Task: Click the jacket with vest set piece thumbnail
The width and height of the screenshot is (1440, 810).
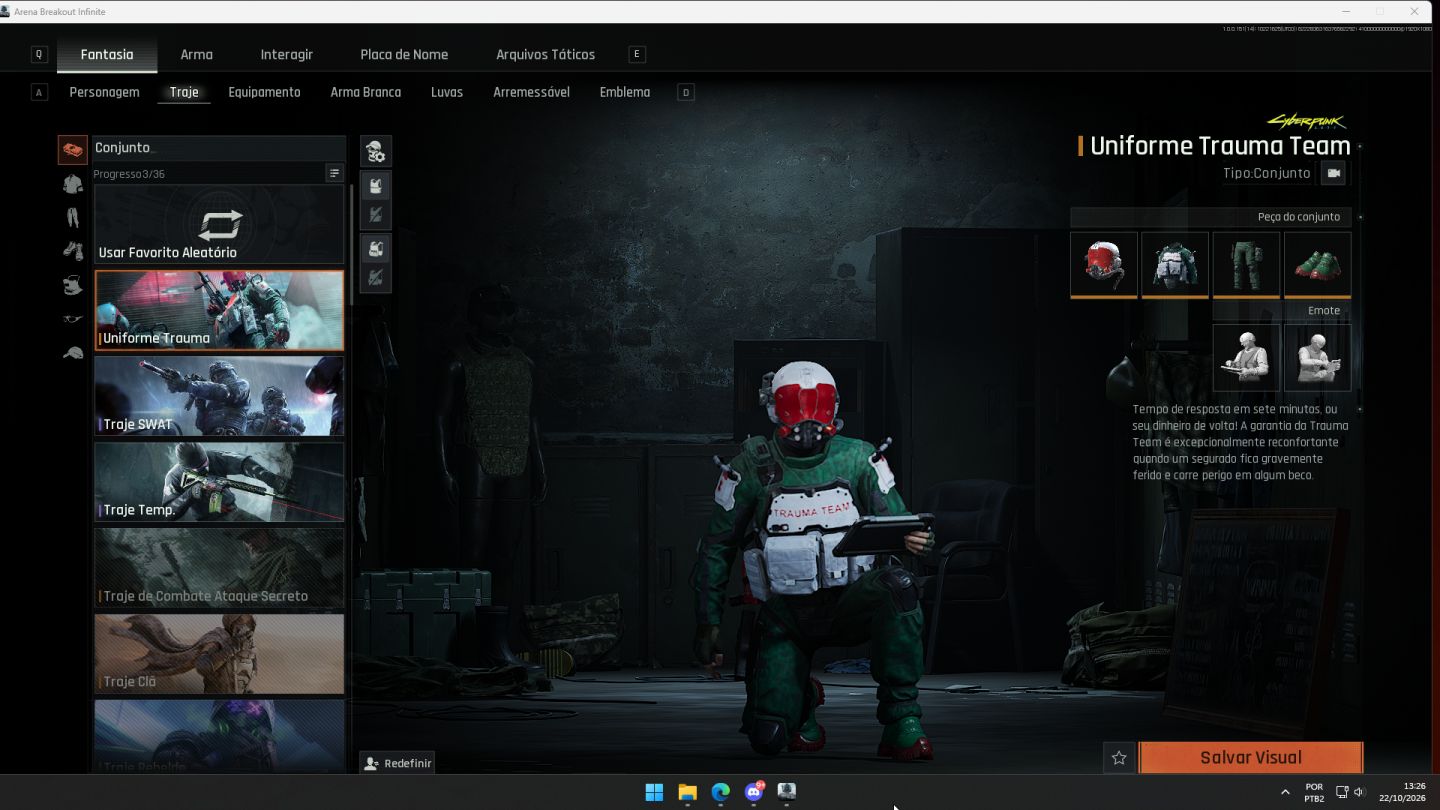Action: [1175, 265]
